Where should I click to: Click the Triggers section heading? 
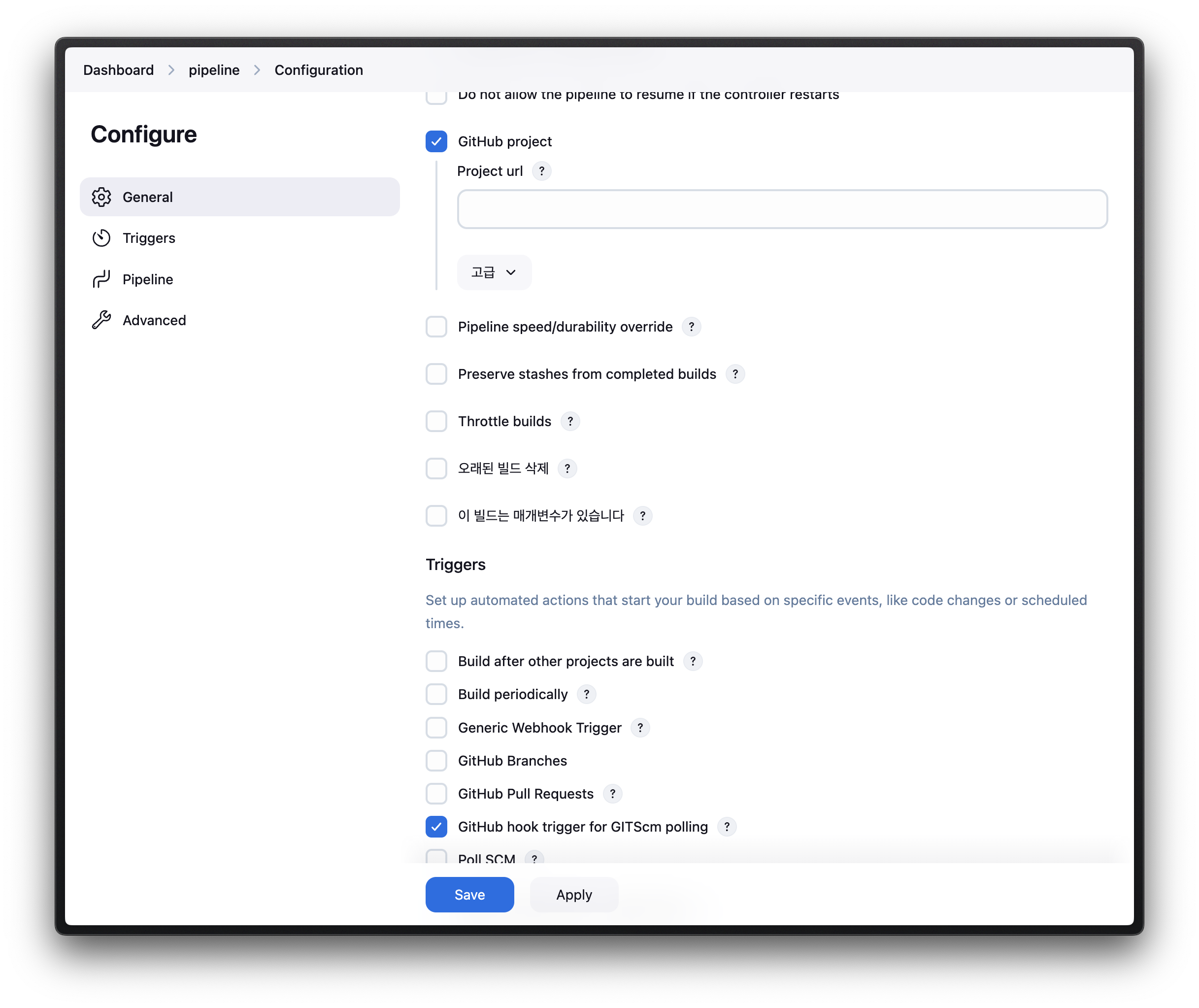tap(455, 565)
